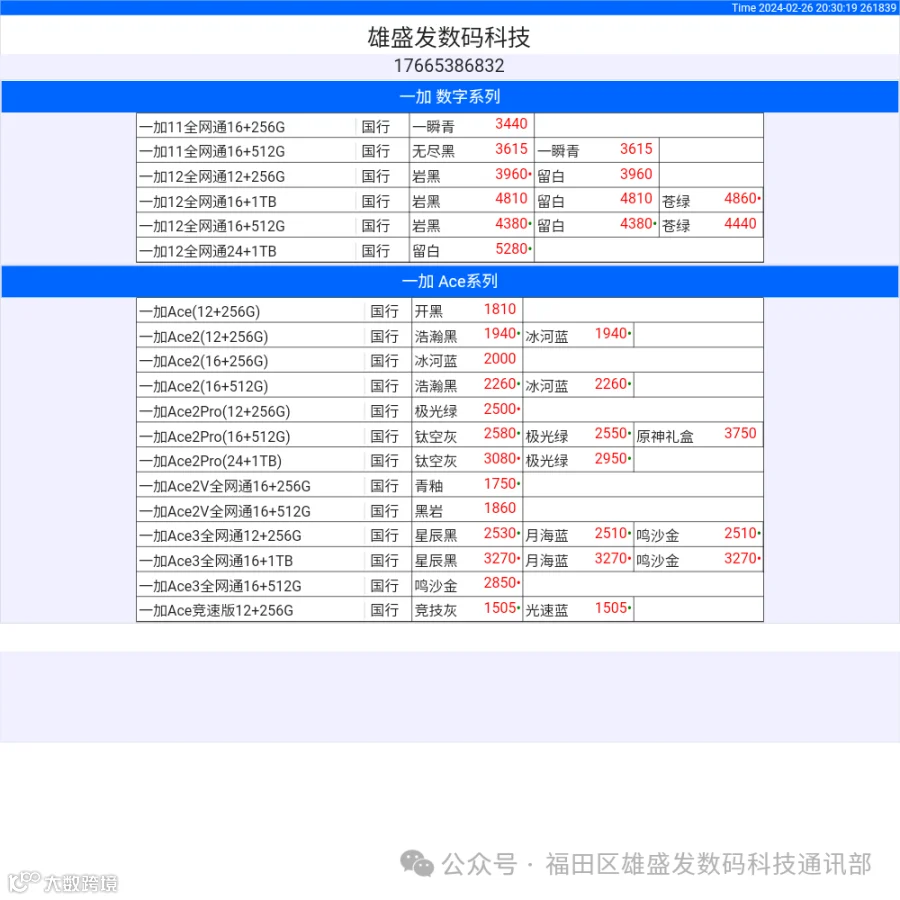Viewport: 900px width, 900px height.
Task: Select the row 一加12全网通12+256G
Action: click(x=450, y=176)
